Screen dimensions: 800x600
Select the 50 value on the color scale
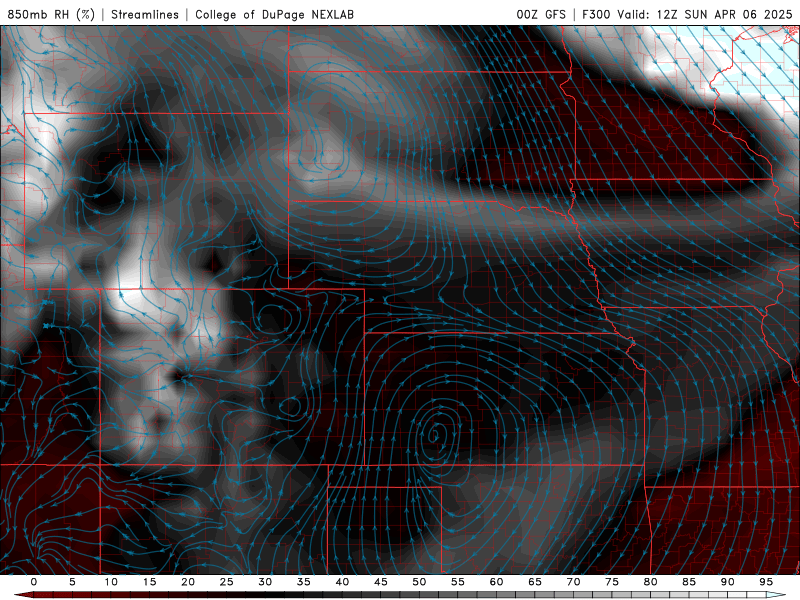[x=419, y=582]
